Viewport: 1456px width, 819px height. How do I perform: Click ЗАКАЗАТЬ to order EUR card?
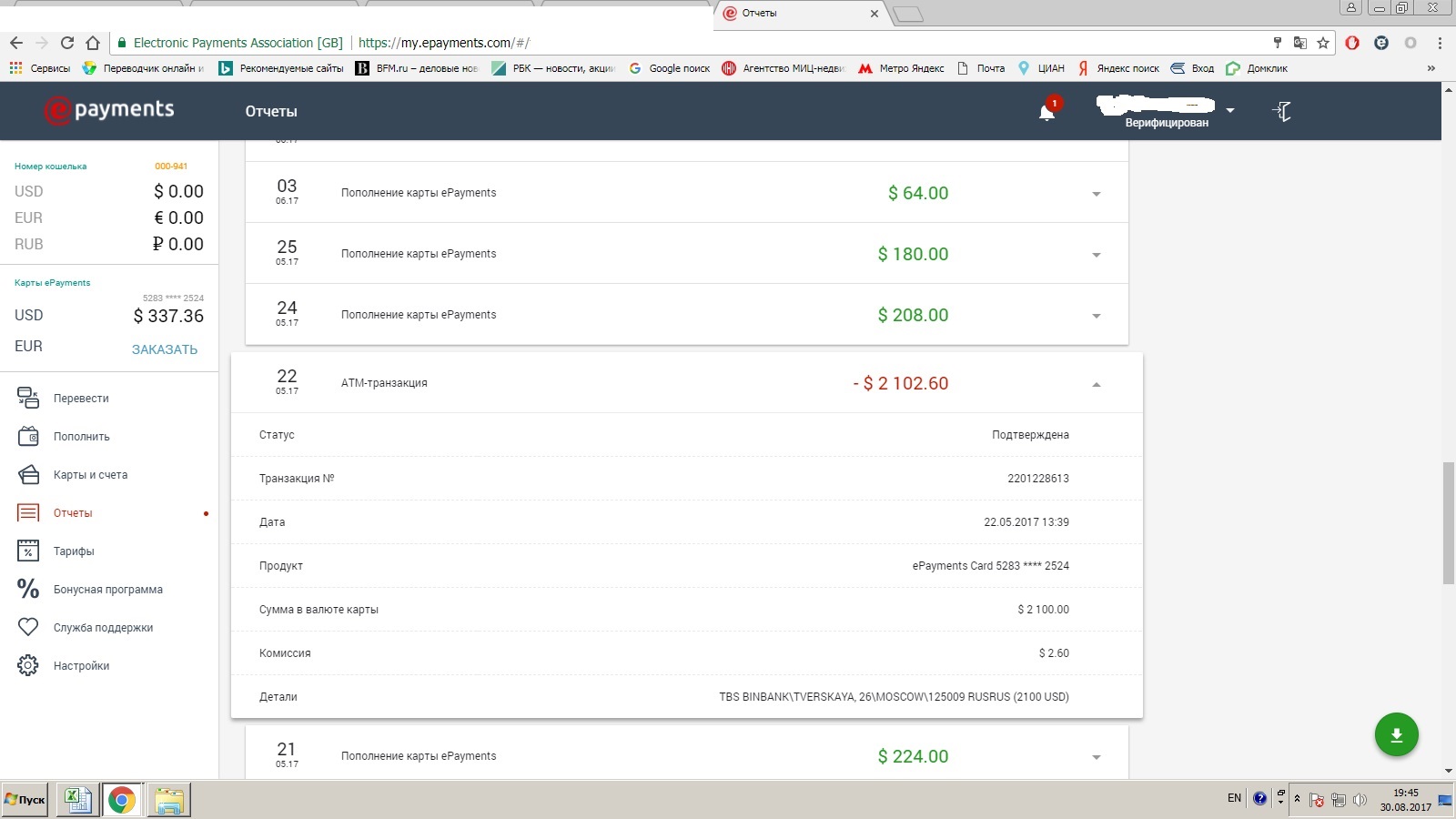click(x=165, y=349)
